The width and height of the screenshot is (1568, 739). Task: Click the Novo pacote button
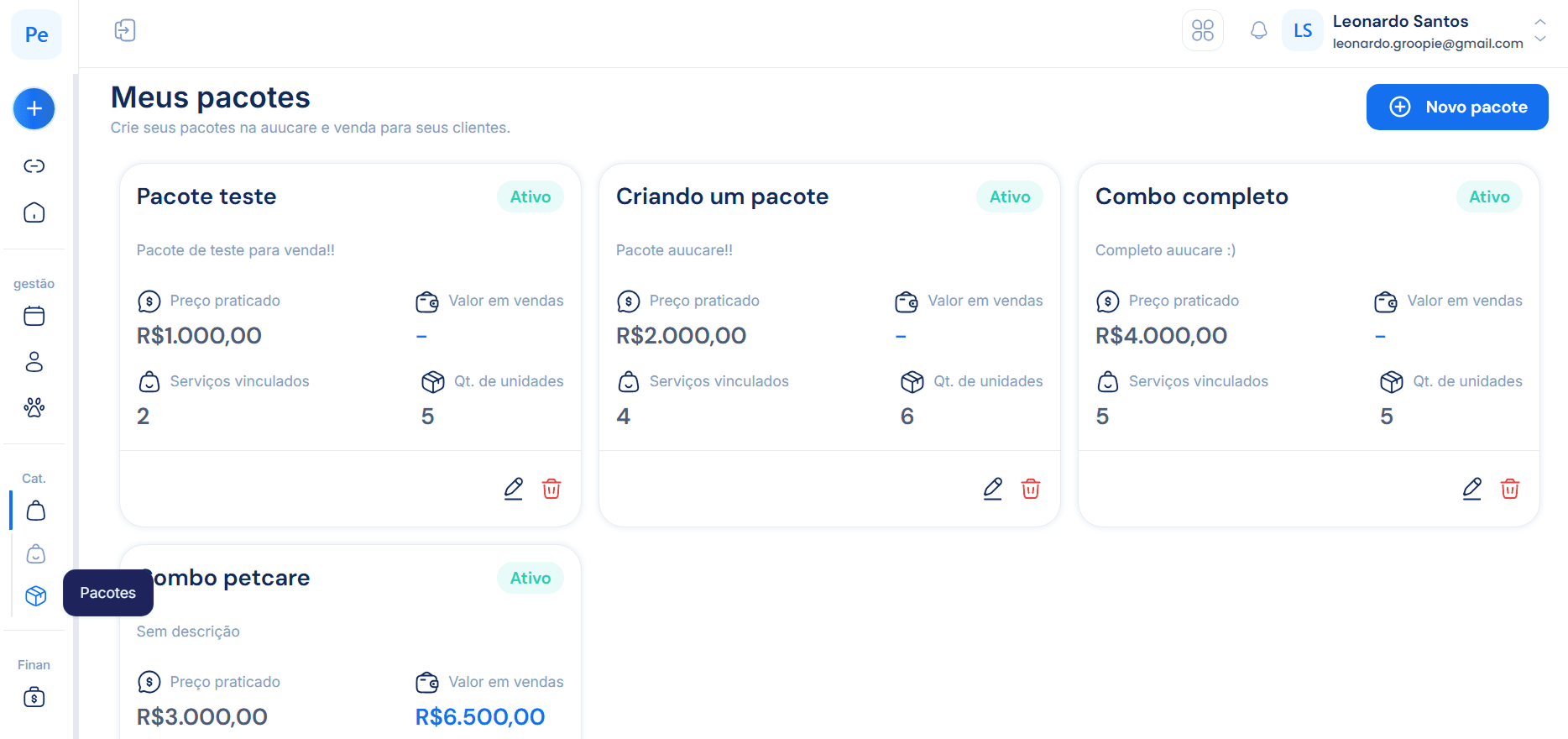[1457, 107]
